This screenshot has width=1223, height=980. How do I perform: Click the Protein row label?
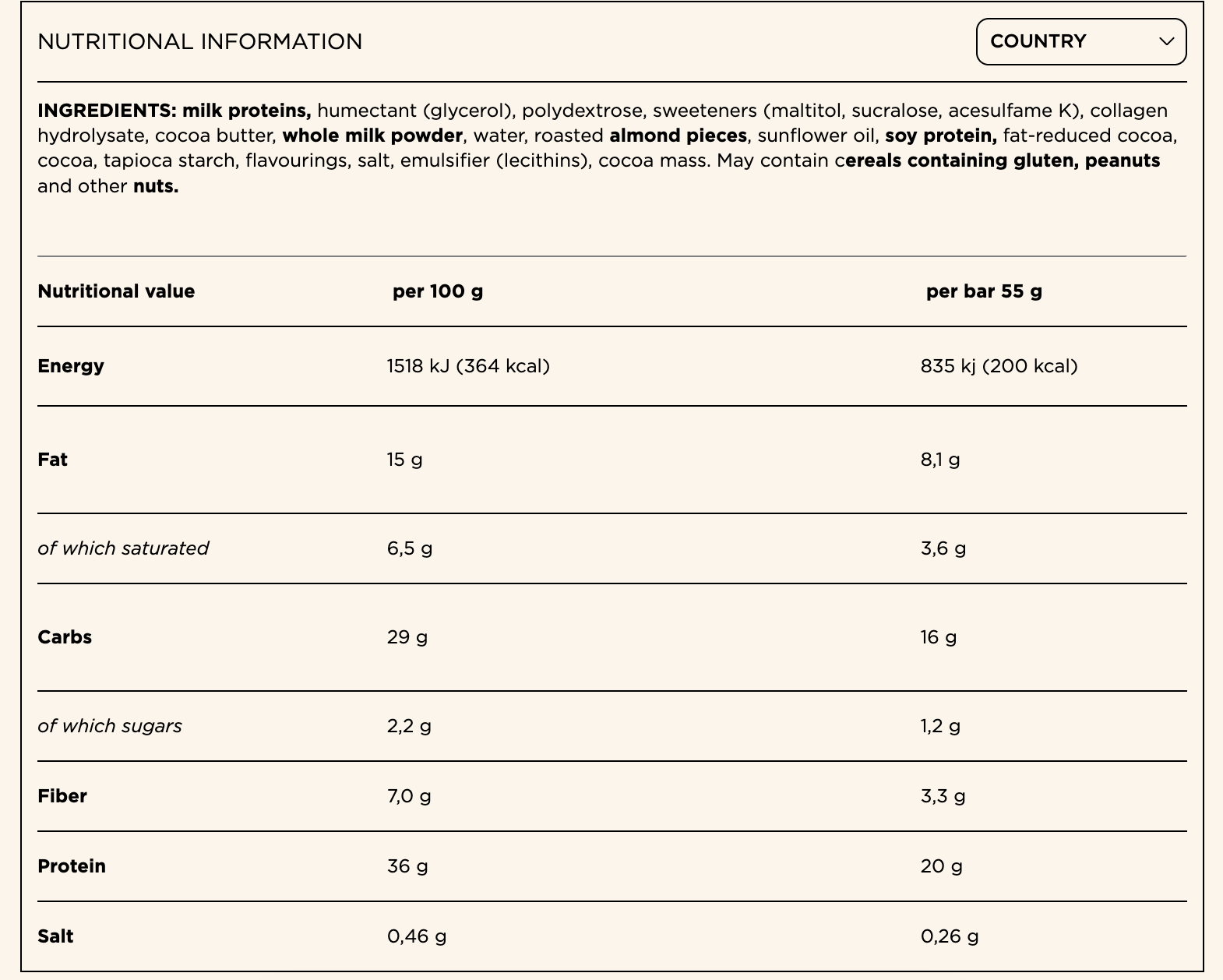(72, 866)
